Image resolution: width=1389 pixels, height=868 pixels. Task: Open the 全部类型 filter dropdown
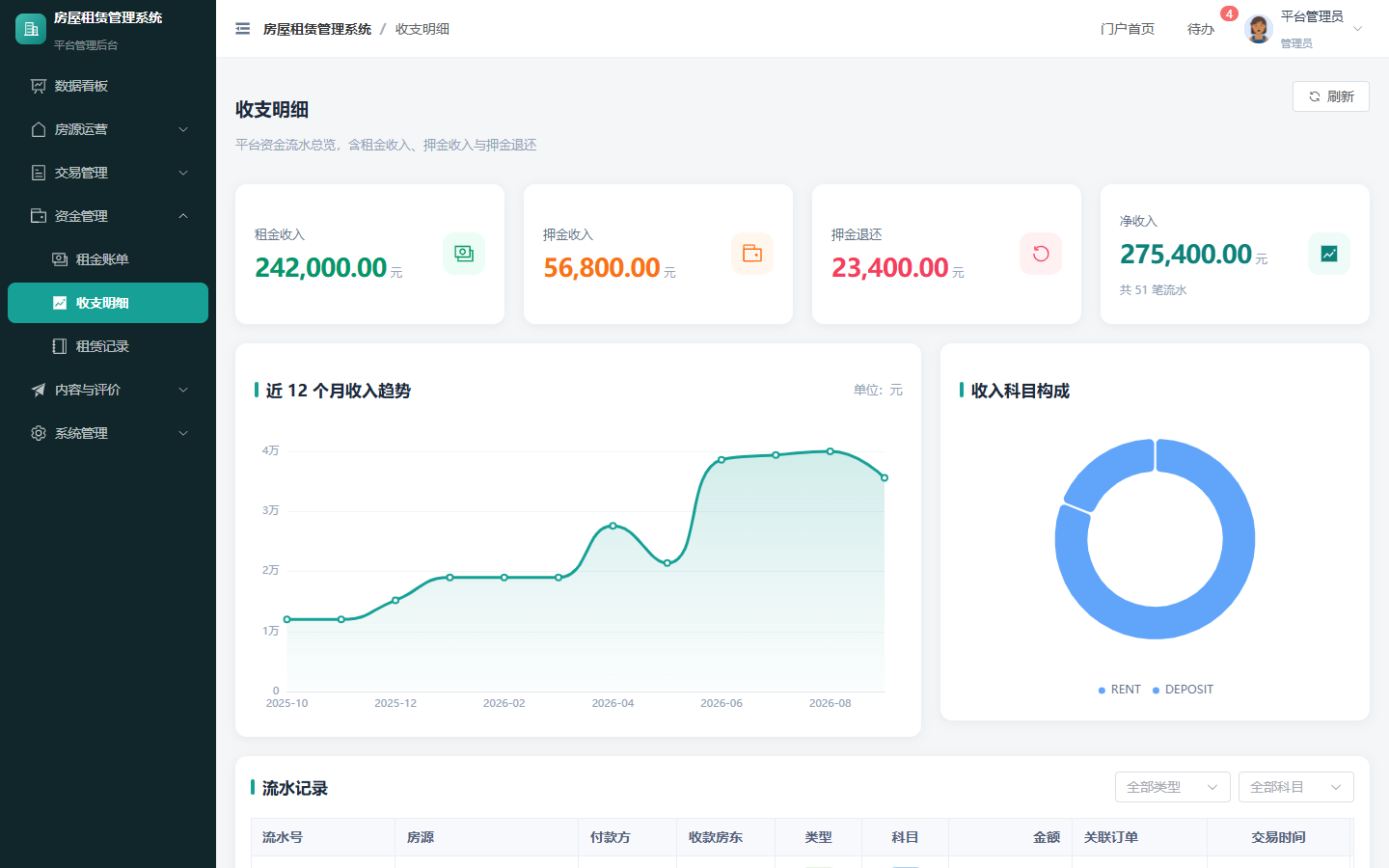[1173, 787]
